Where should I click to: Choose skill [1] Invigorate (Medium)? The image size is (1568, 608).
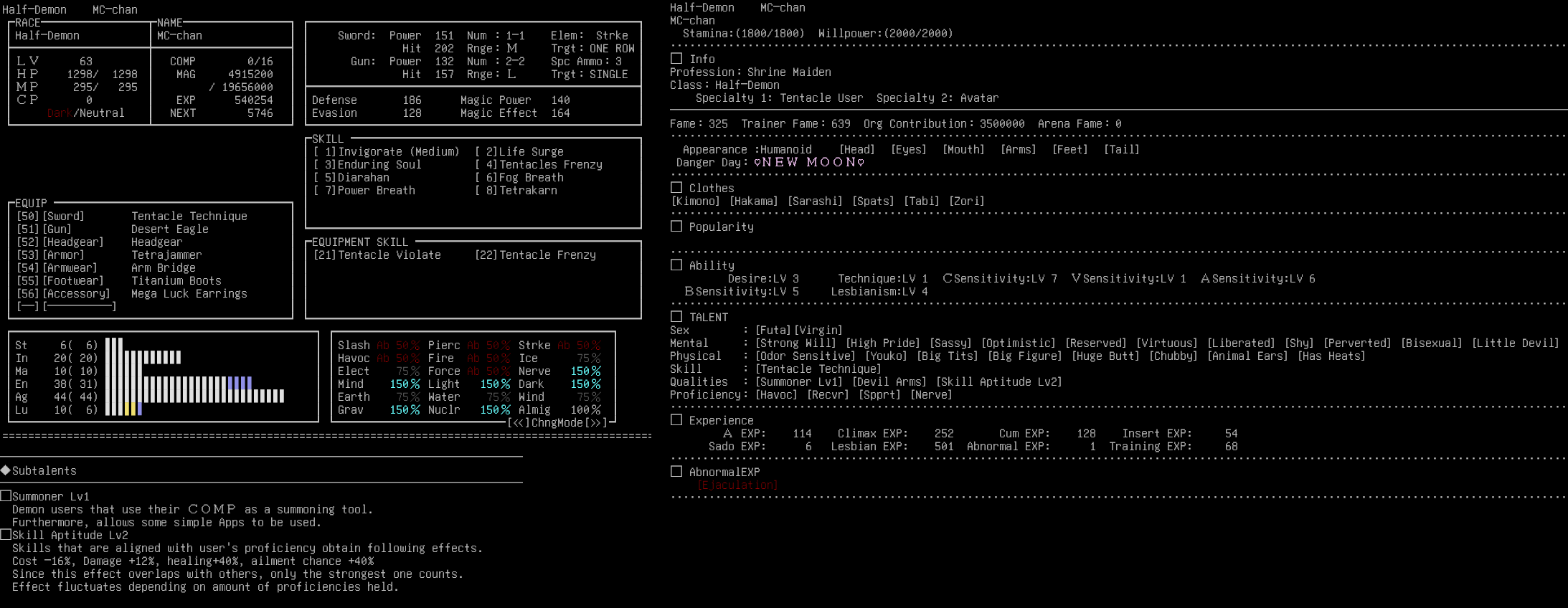click(x=386, y=152)
